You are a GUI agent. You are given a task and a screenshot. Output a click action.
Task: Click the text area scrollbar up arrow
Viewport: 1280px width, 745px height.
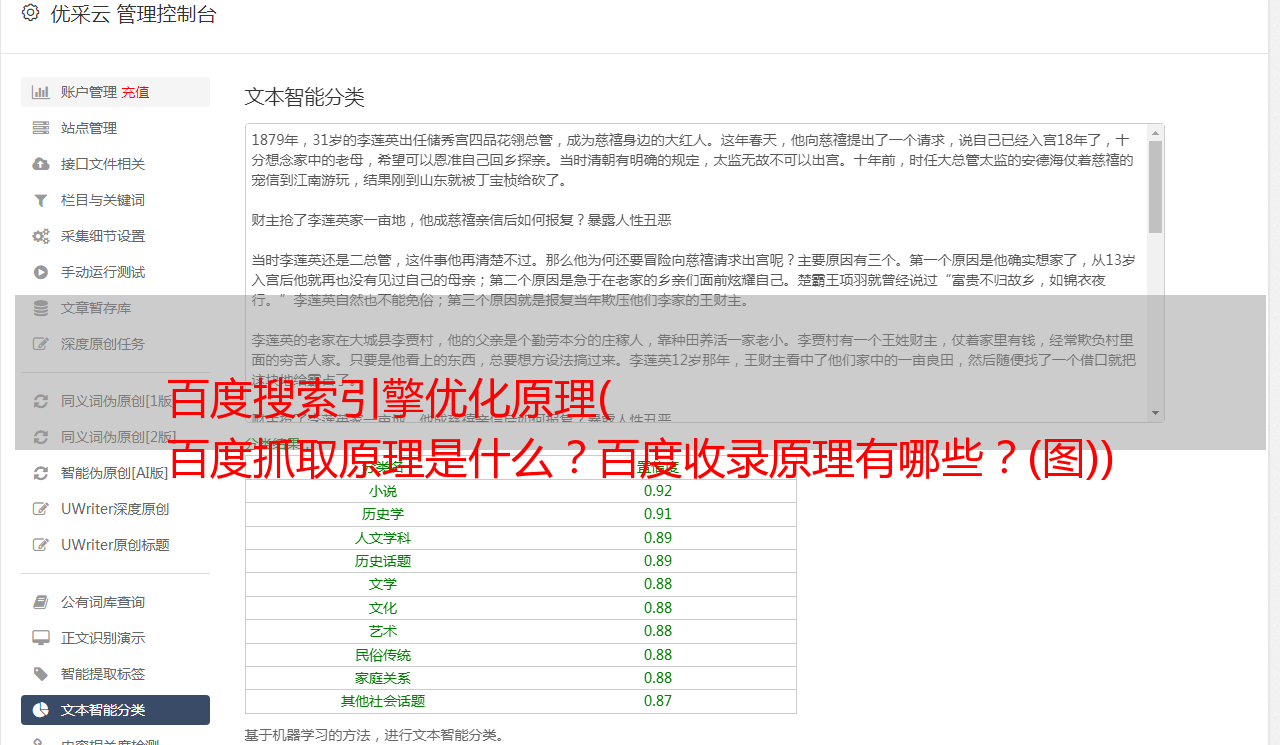tap(1155, 132)
